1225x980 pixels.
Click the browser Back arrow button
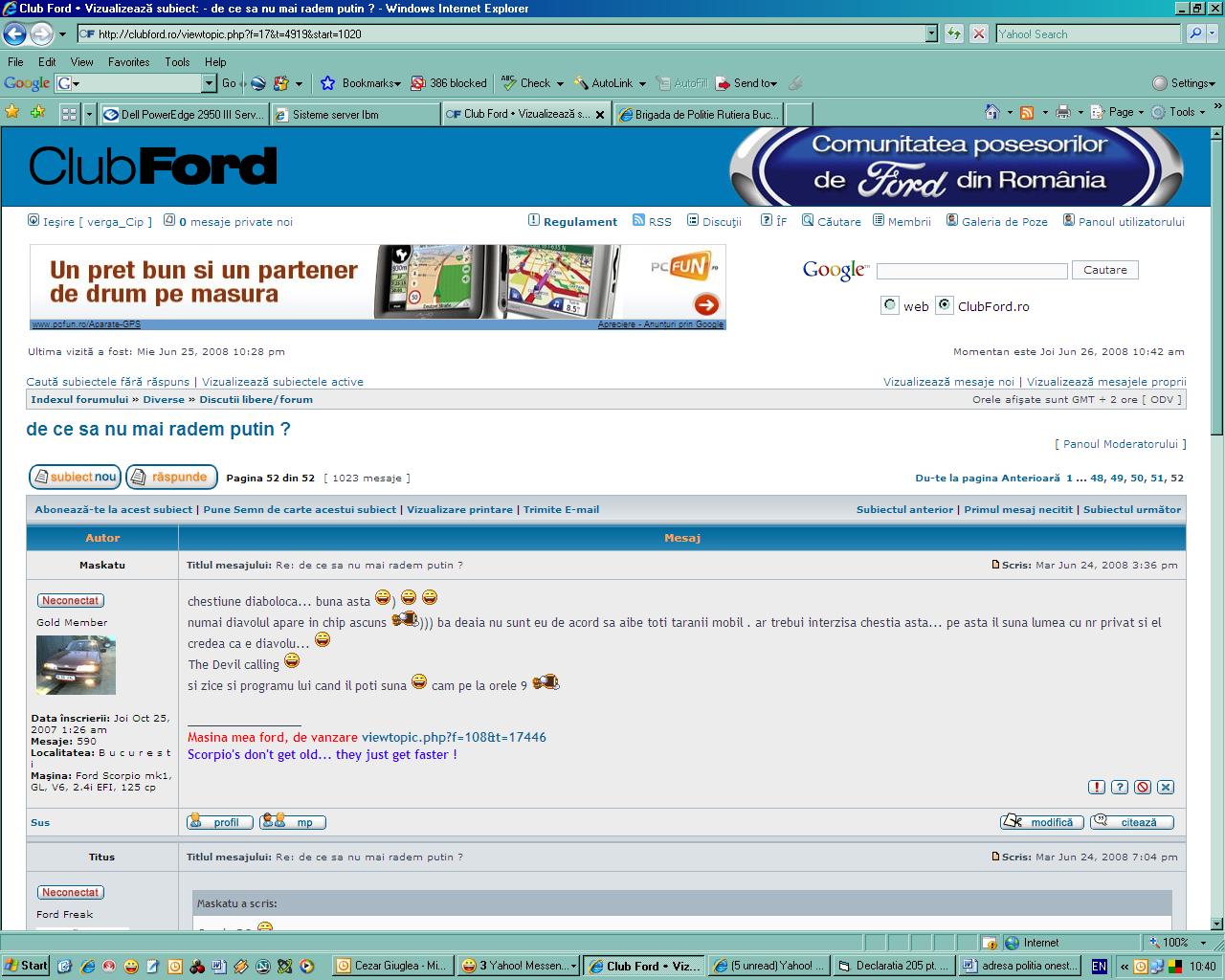14,34
